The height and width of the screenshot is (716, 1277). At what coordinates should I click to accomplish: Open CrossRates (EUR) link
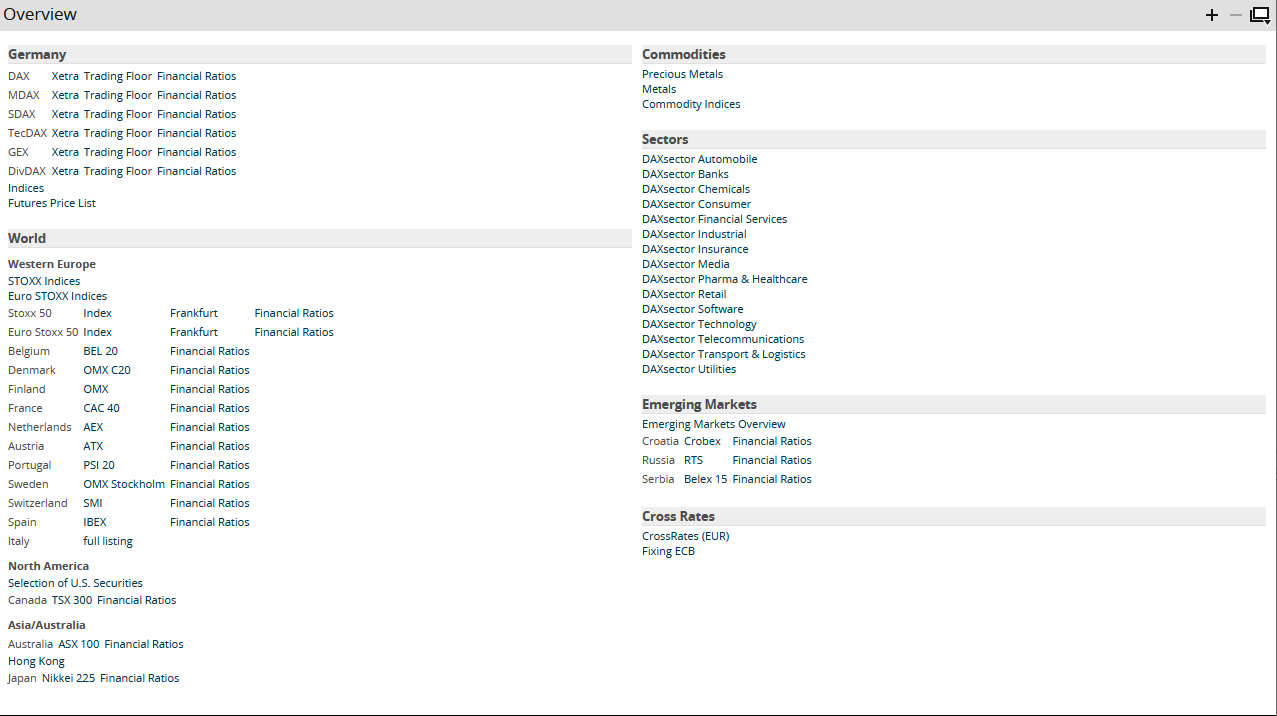(x=685, y=536)
